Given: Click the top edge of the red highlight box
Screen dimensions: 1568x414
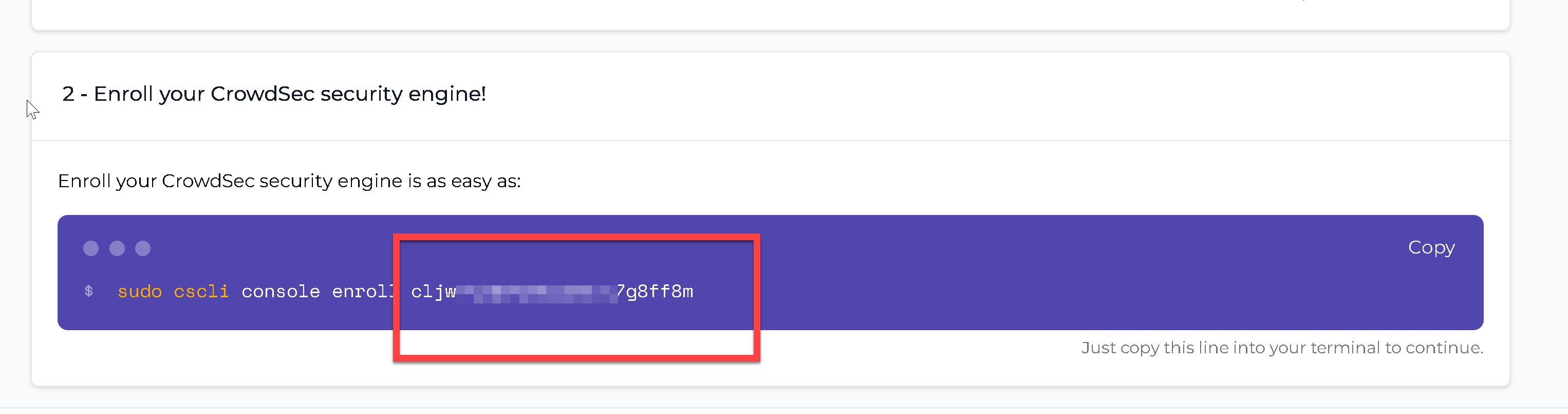Looking at the screenshot, I should [x=576, y=238].
